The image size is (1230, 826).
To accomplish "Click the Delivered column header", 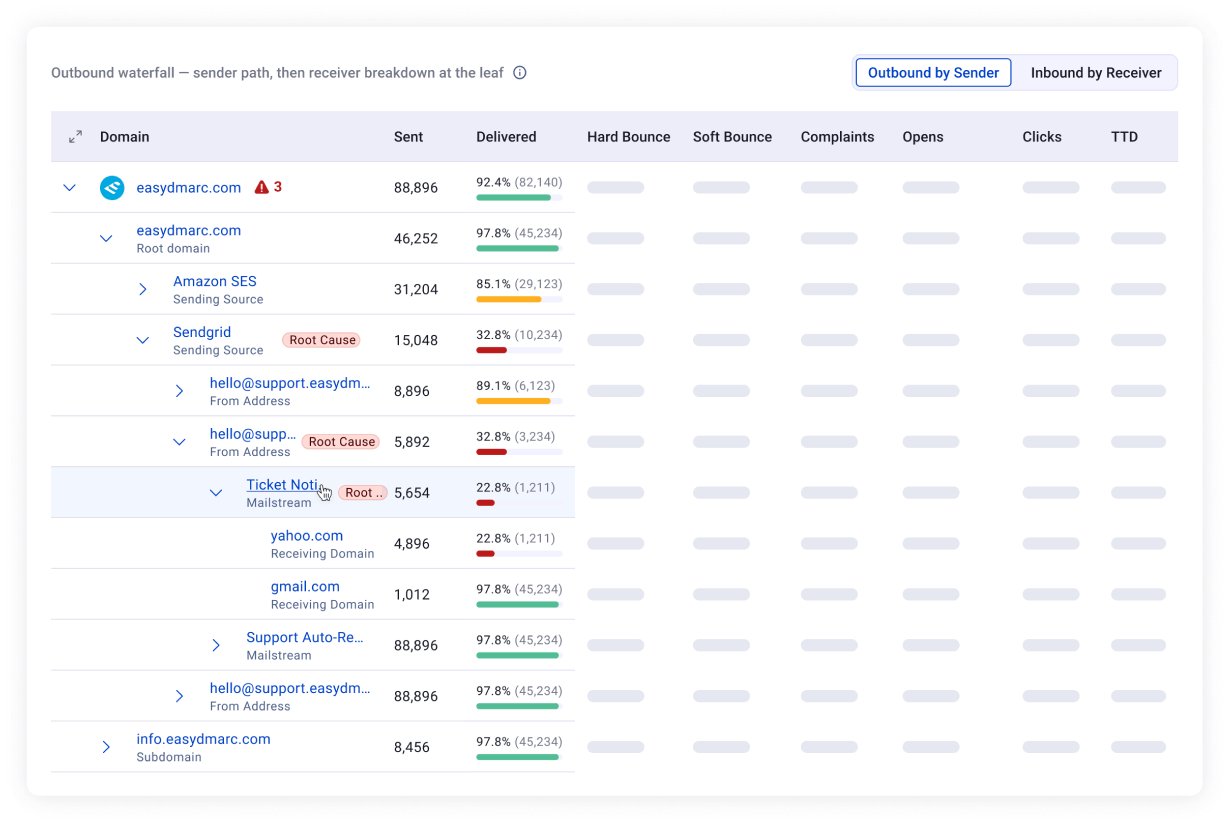I will pyautogui.click(x=506, y=137).
